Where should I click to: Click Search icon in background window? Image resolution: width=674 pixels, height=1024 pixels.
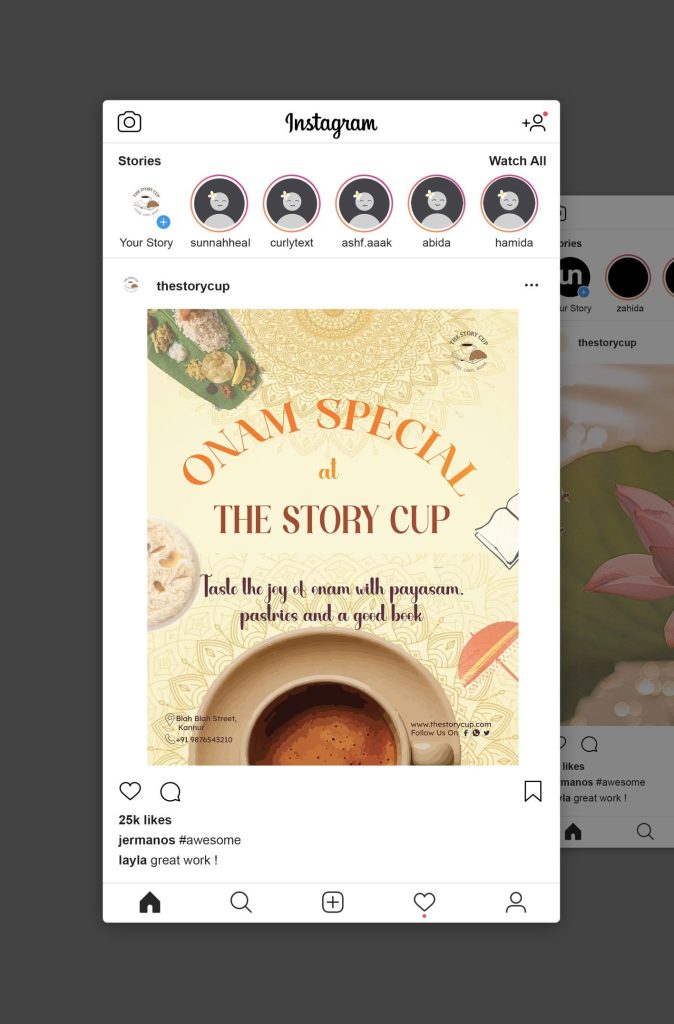pyautogui.click(x=645, y=831)
